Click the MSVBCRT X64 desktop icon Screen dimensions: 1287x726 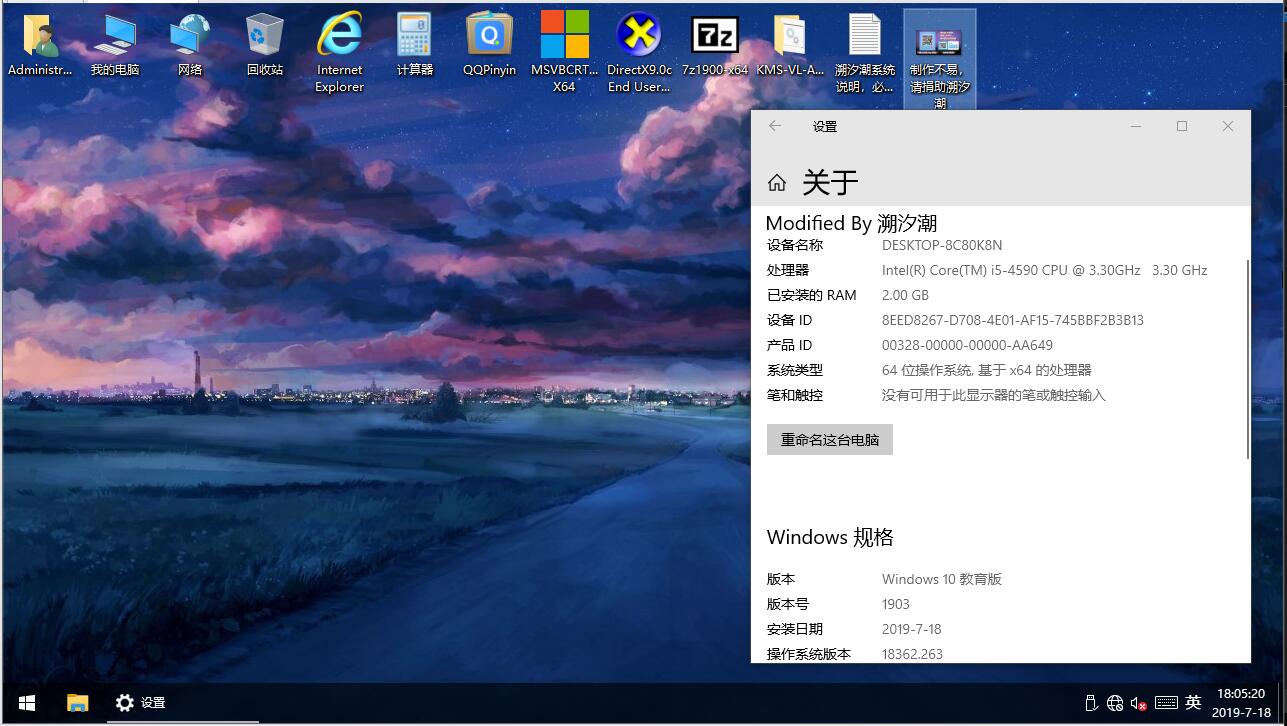[x=564, y=37]
